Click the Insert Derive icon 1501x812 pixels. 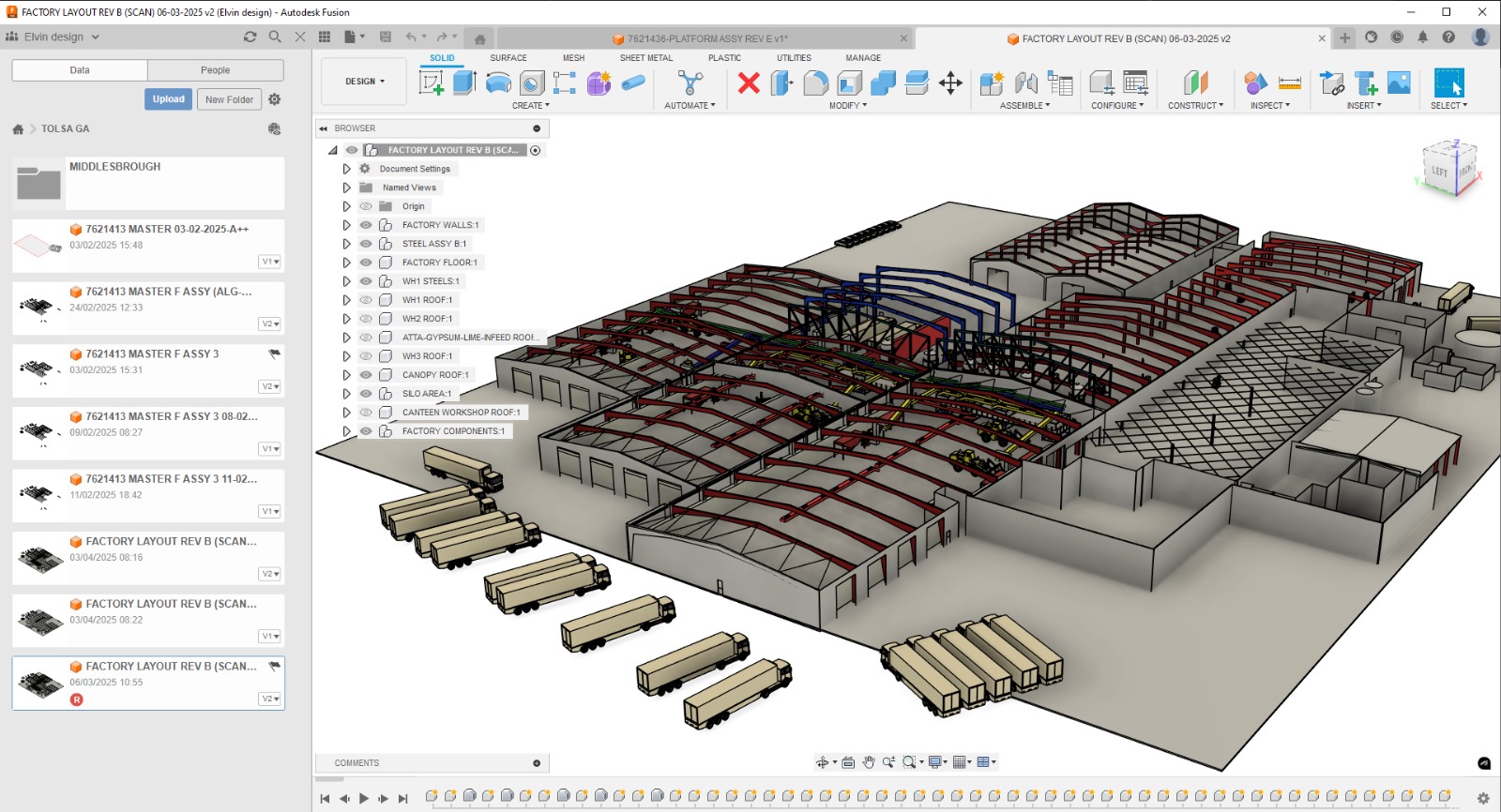click(x=1332, y=83)
